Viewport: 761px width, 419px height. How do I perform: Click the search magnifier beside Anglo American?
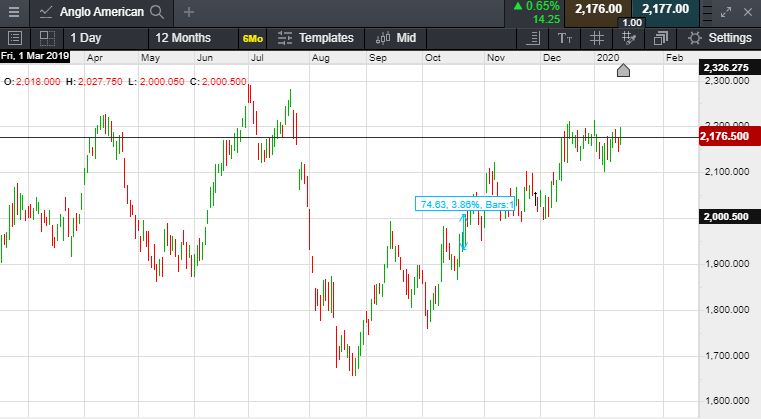point(157,12)
